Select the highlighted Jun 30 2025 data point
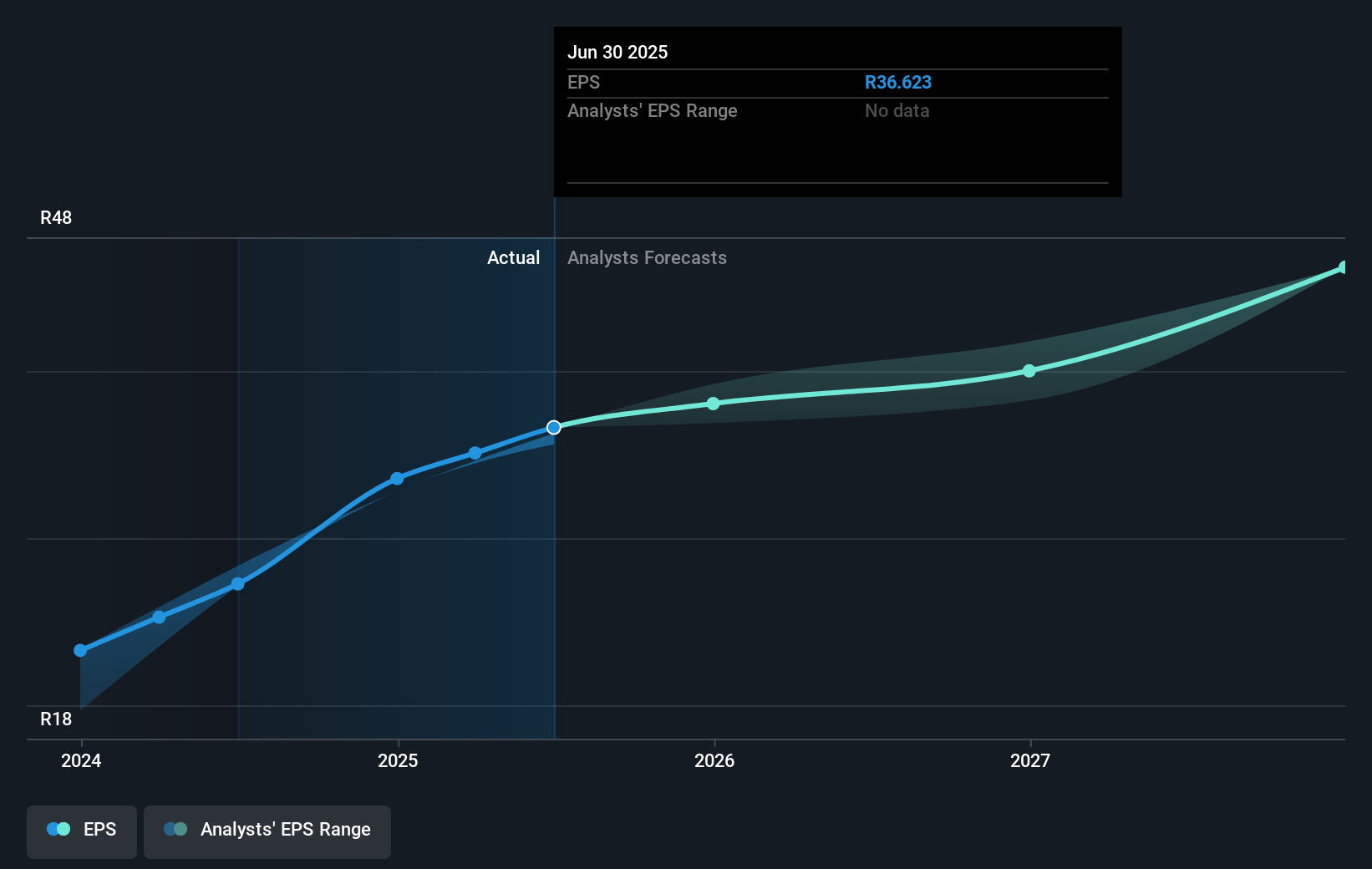Screen dimensions: 1372x869 554,427
